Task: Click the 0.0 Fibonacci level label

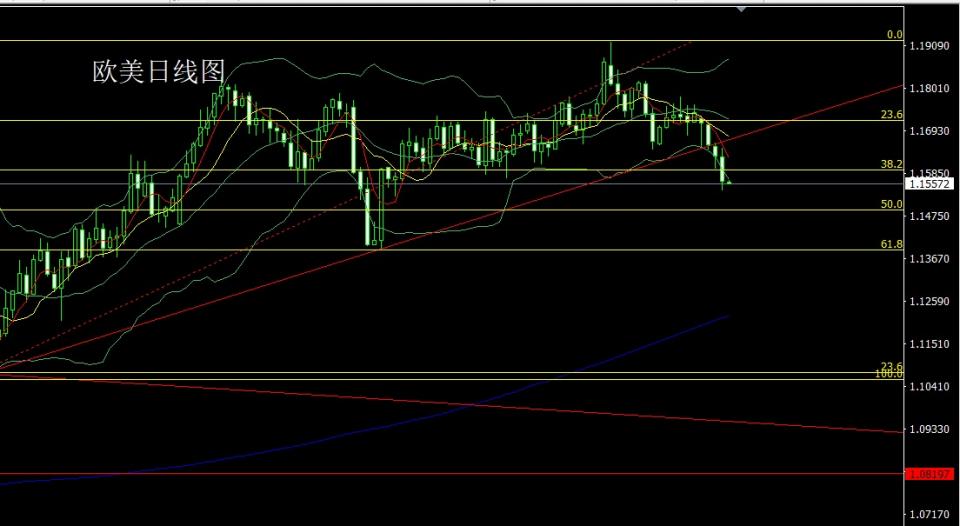Action: pyautogui.click(x=895, y=34)
